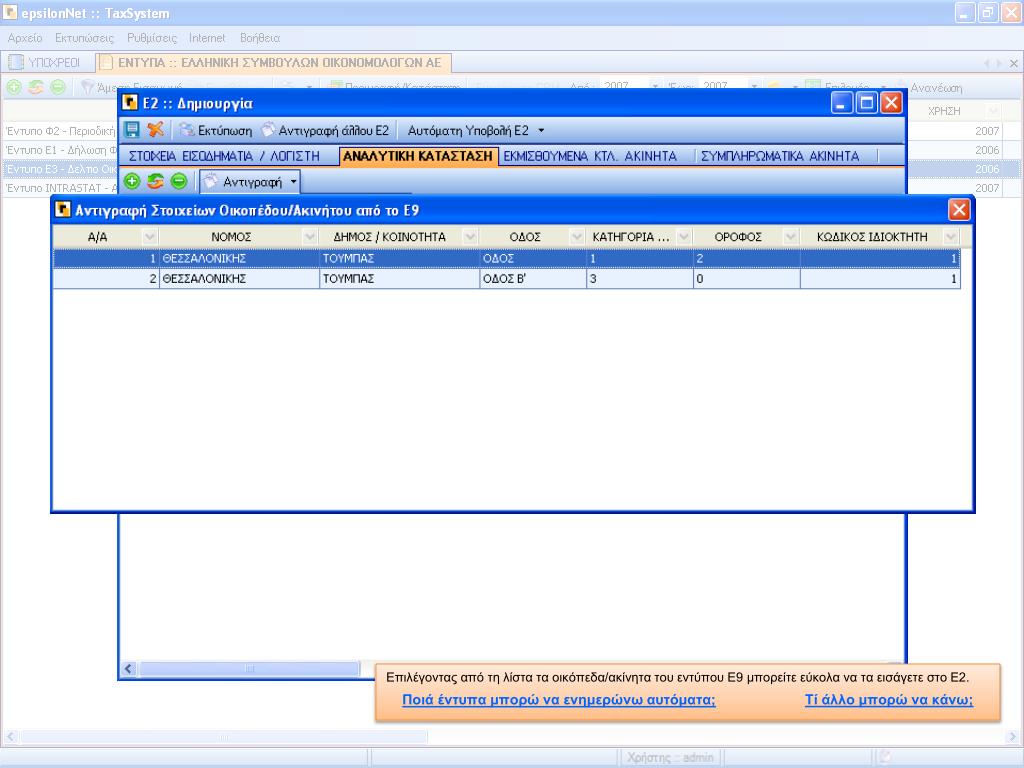Click left arrow of E2 horizontal scrollbar
Viewport: 1024px width, 768px height.
(129, 669)
